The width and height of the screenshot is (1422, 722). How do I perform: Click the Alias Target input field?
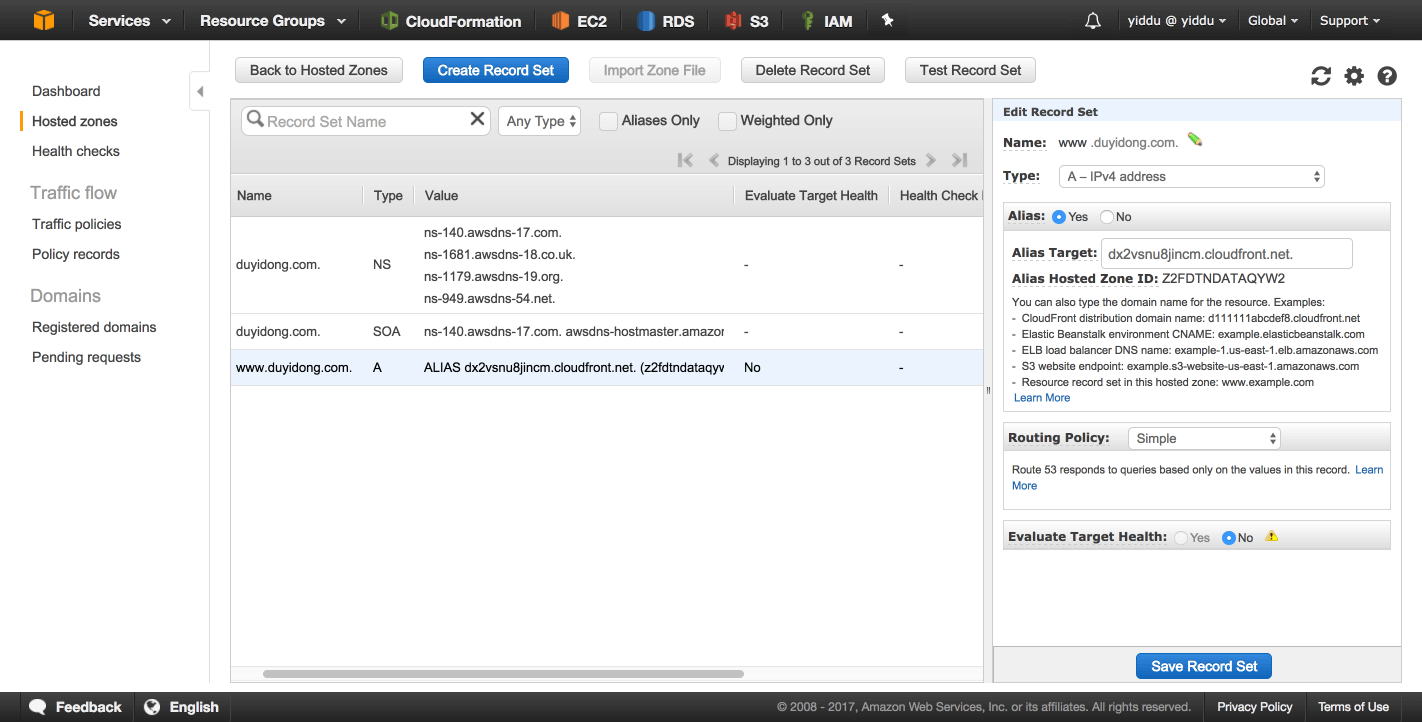1227,253
